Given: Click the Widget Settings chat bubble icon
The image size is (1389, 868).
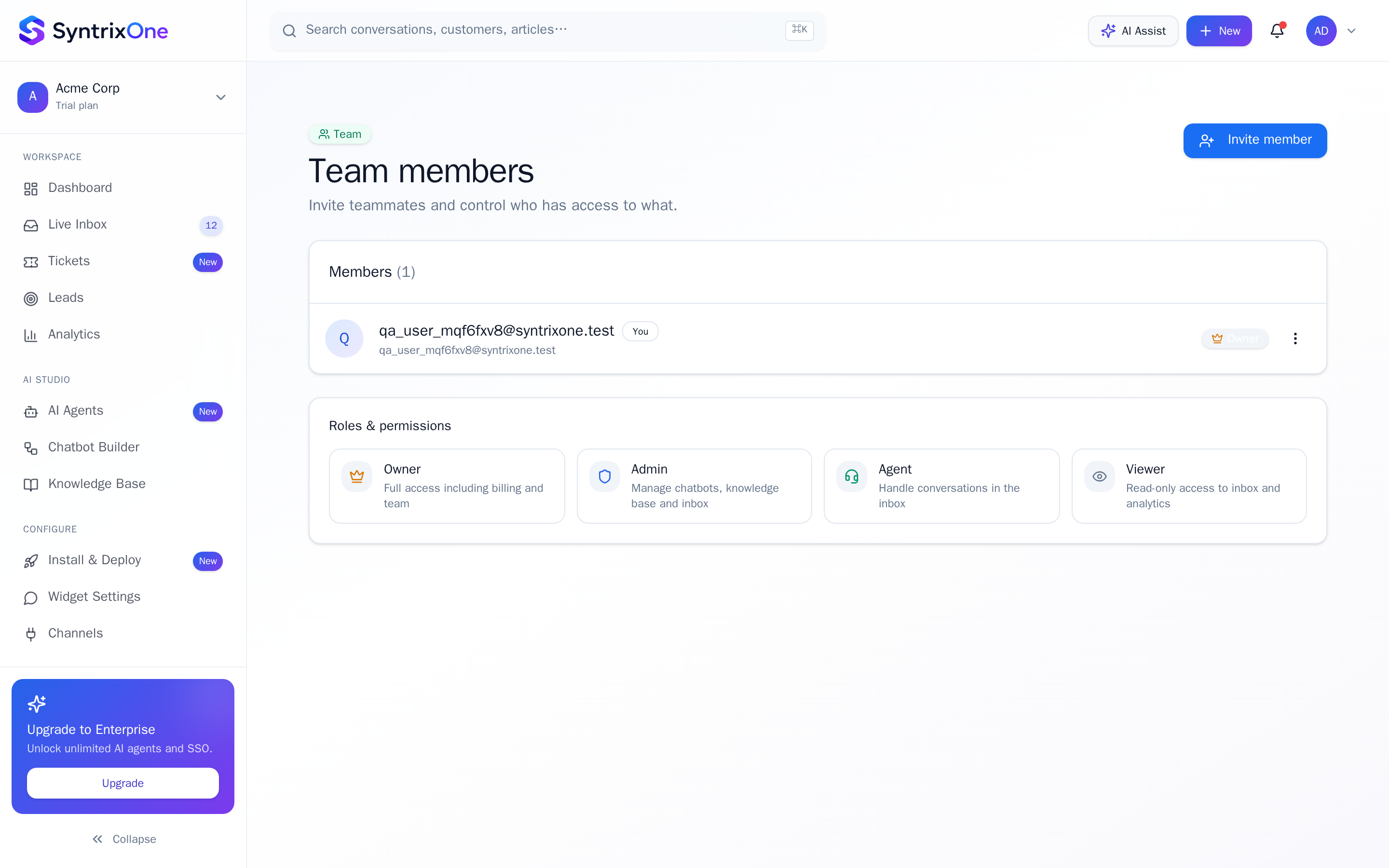Looking at the screenshot, I should [31, 597].
